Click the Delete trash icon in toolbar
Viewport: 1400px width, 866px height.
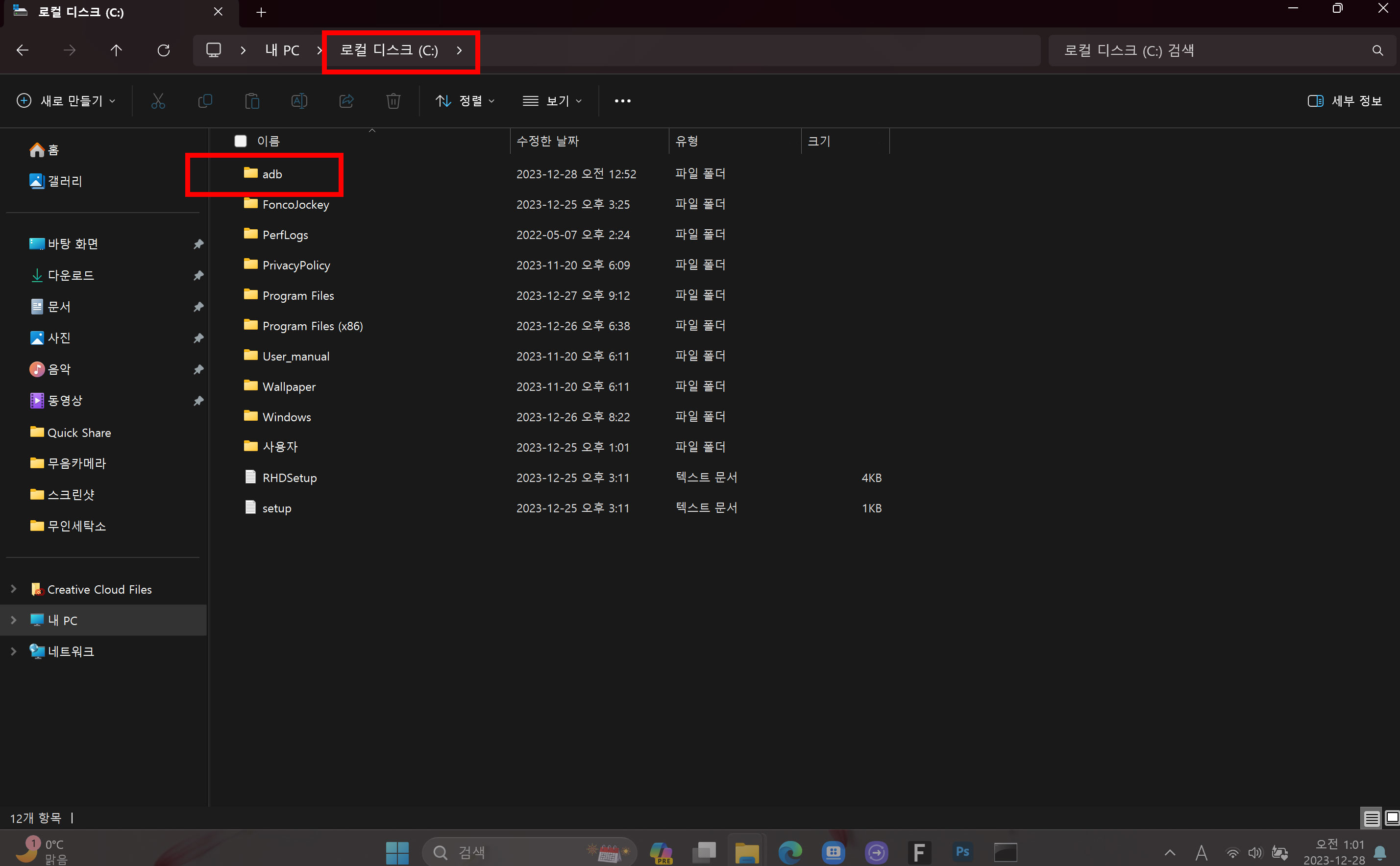(393, 101)
